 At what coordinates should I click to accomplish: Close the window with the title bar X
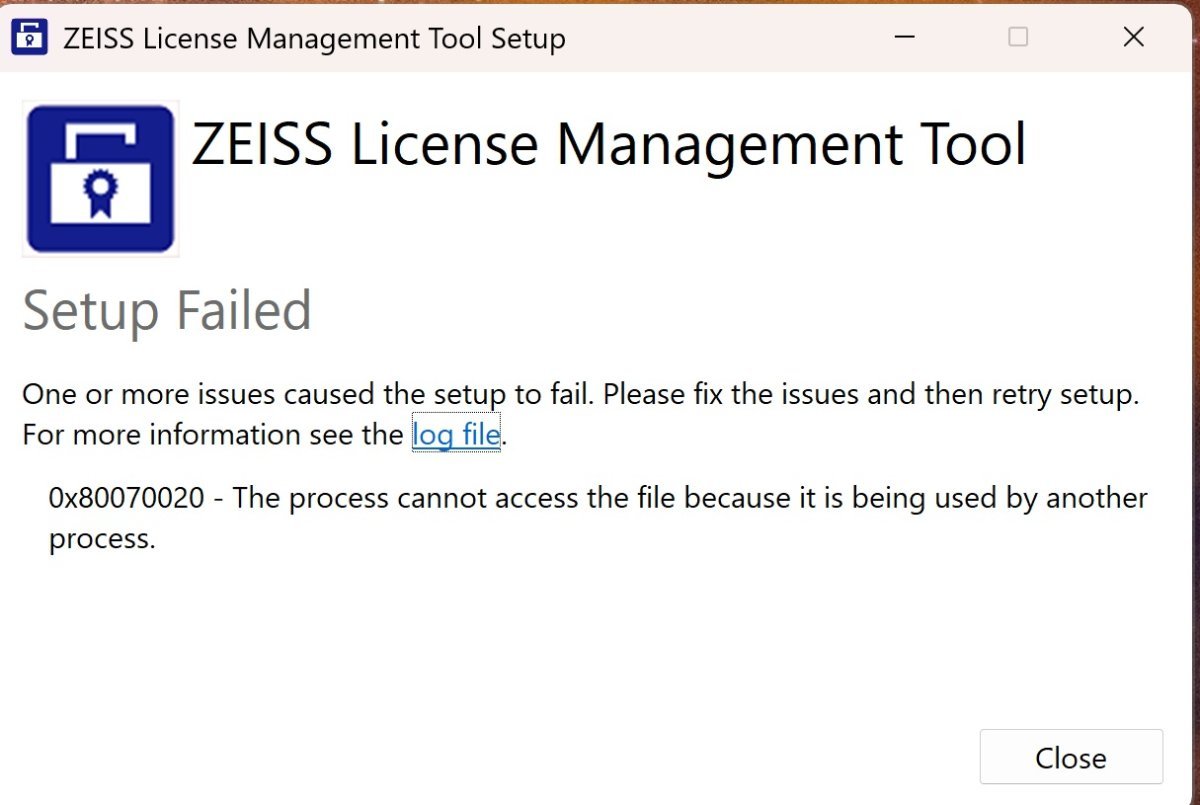(1133, 38)
